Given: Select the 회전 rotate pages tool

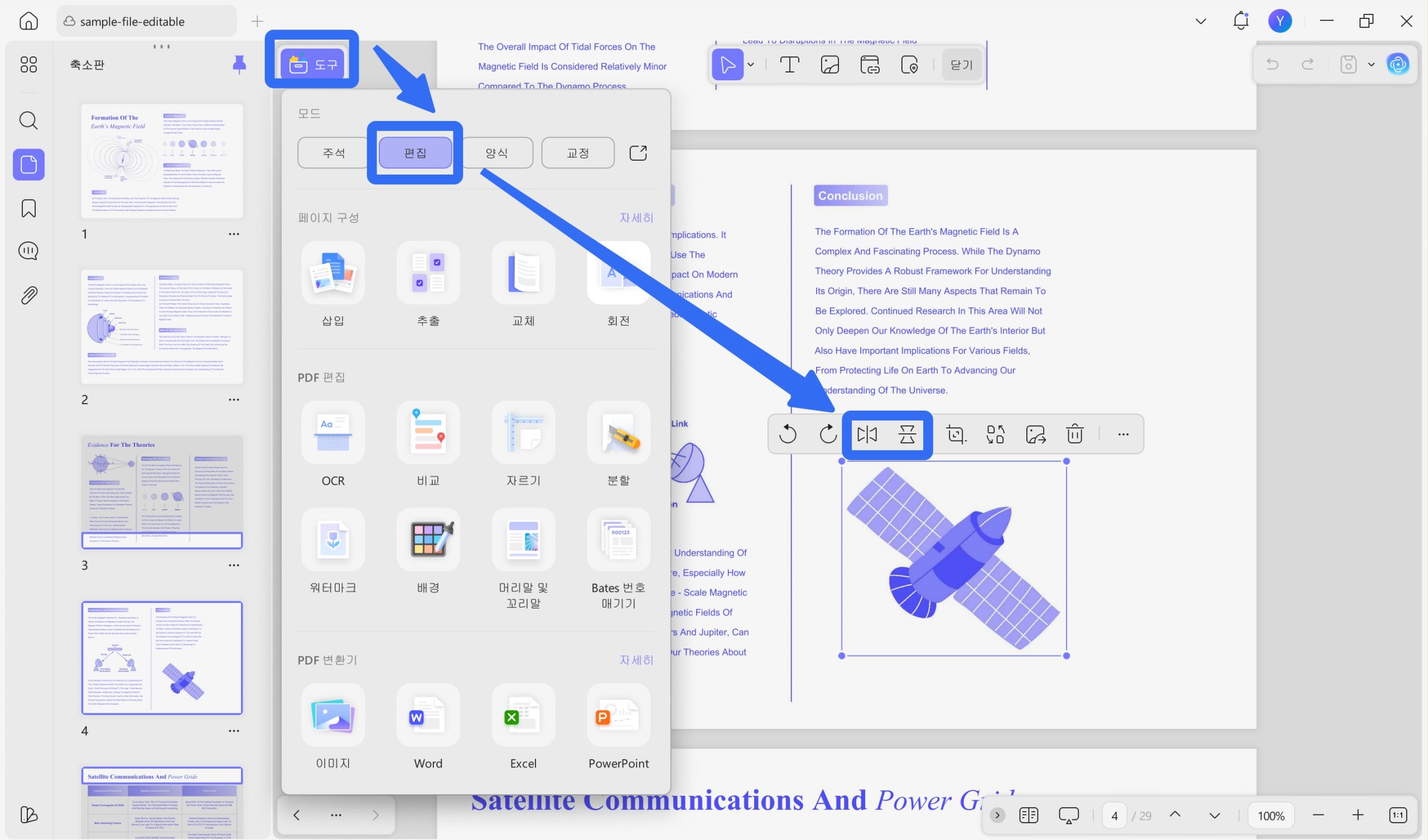Looking at the screenshot, I should tap(619, 284).
